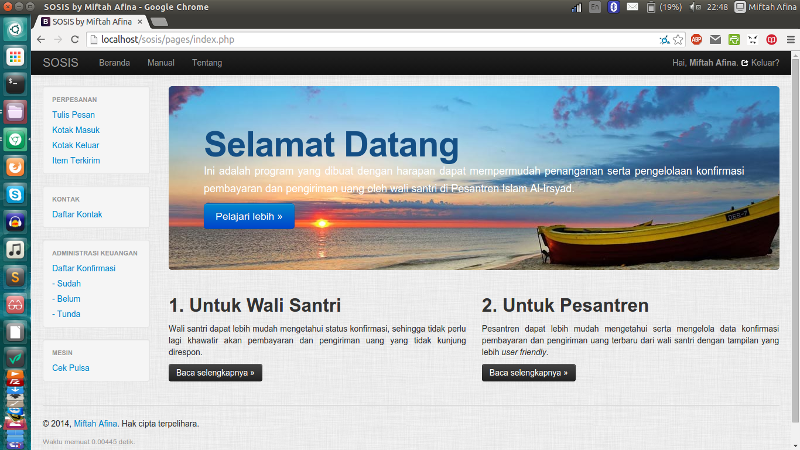Click the gray mail extension icon in Chrome toolbar
This screenshot has width=800, height=450.
coord(715,39)
